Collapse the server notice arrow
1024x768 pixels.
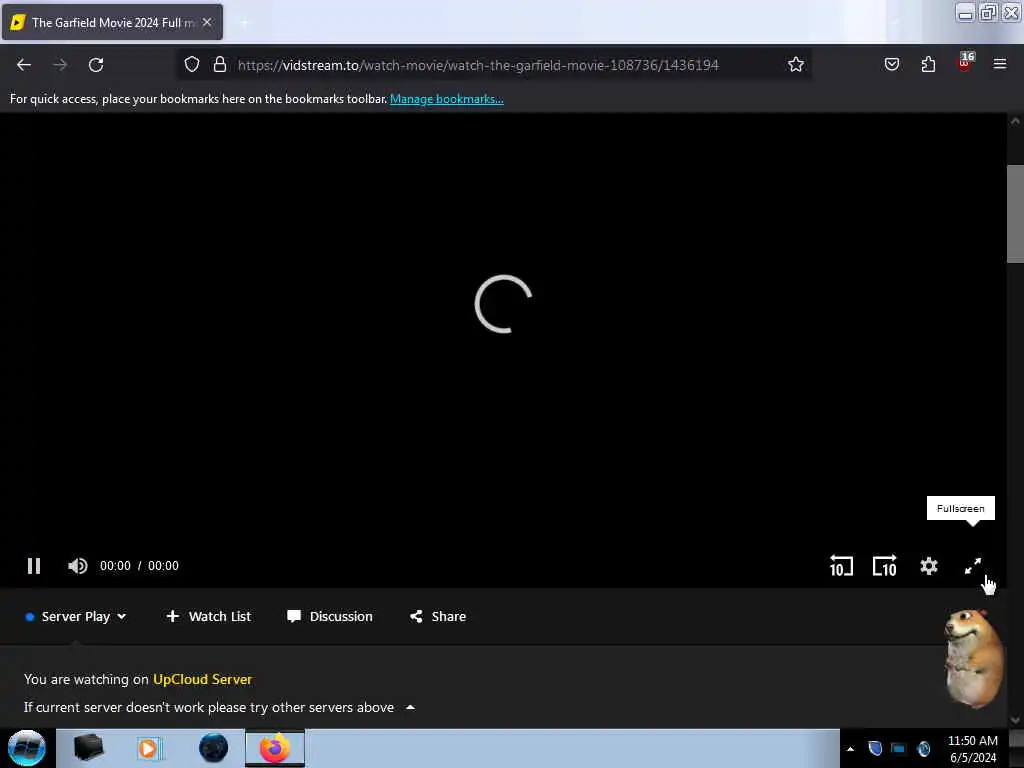click(410, 707)
